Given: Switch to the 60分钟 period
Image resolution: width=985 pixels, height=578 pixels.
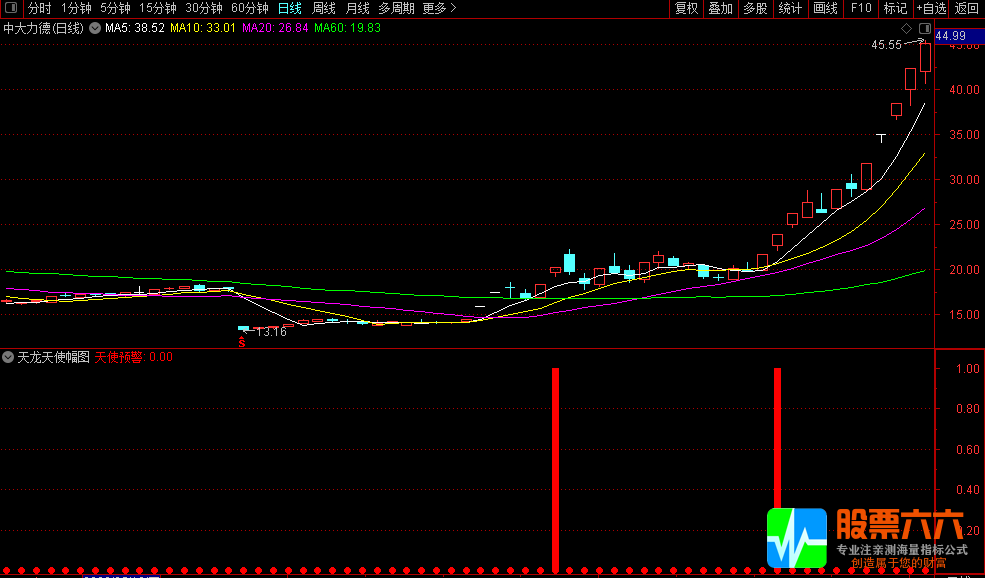Looking at the screenshot, I should coord(250,8).
